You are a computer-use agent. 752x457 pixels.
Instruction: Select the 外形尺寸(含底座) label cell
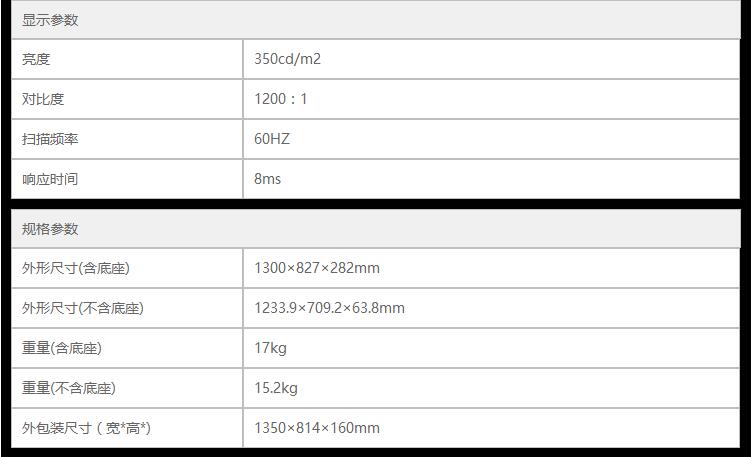76,268
